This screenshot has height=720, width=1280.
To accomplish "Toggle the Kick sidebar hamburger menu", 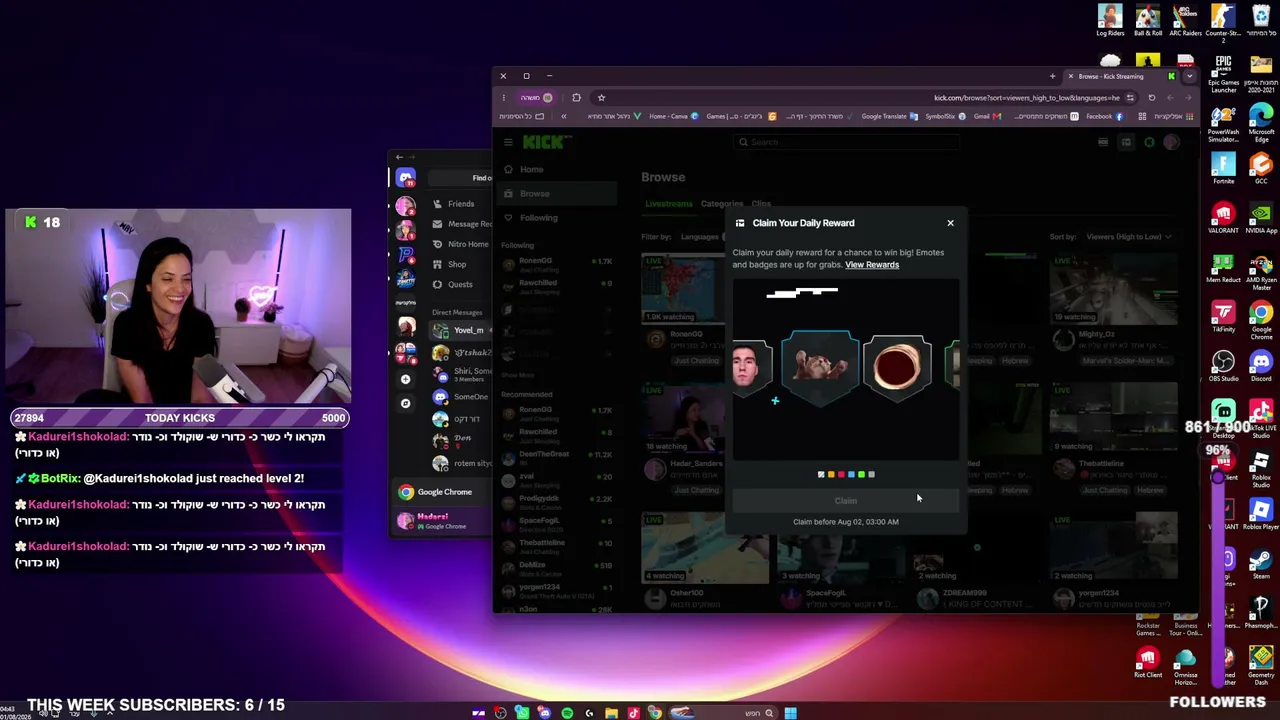I will tap(508, 142).
